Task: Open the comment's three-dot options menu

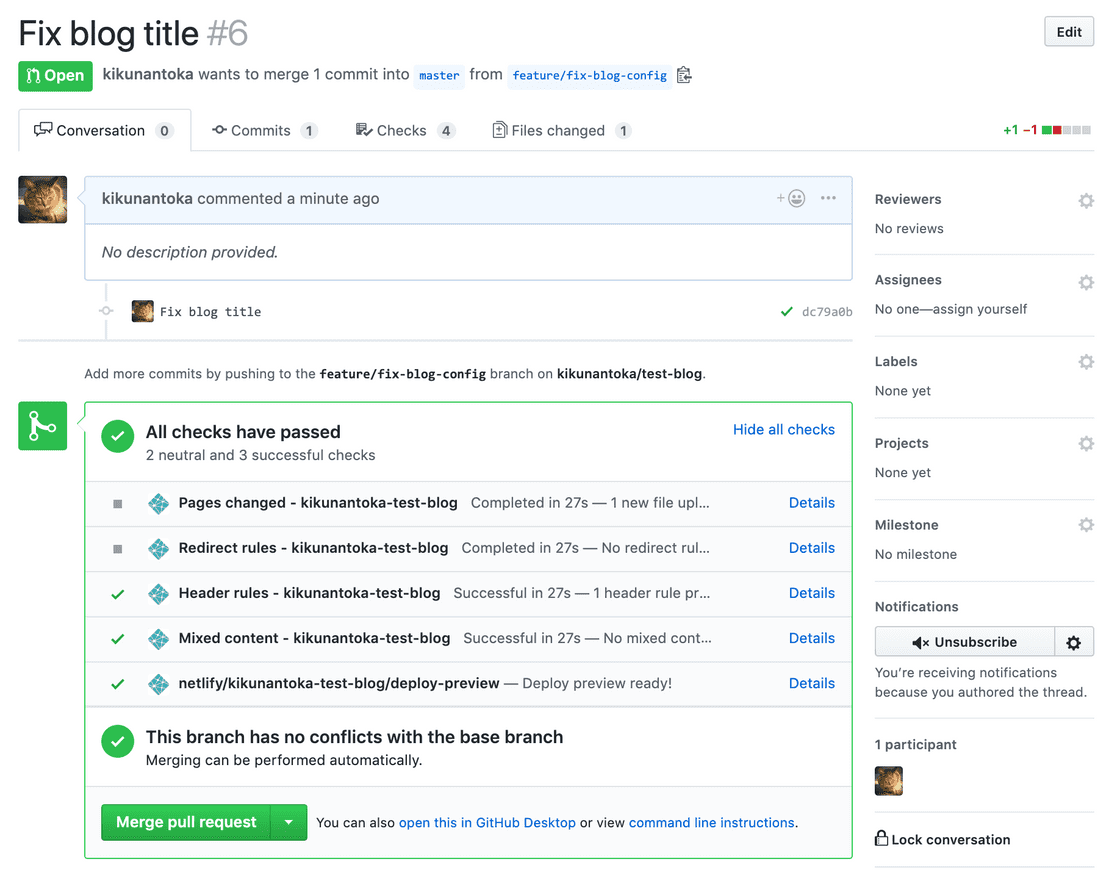Action: pyautogui.click(x=828, y=198)
